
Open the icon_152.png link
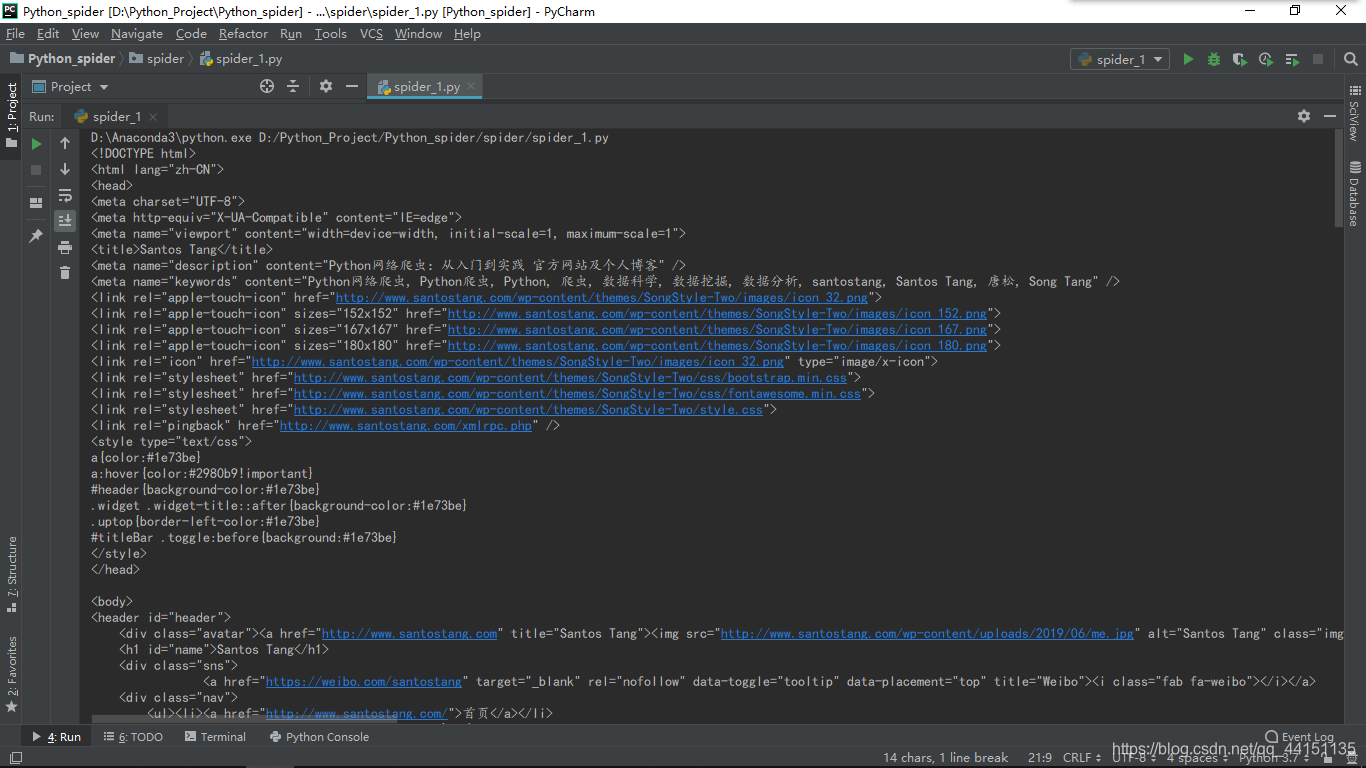pos(717,314)
